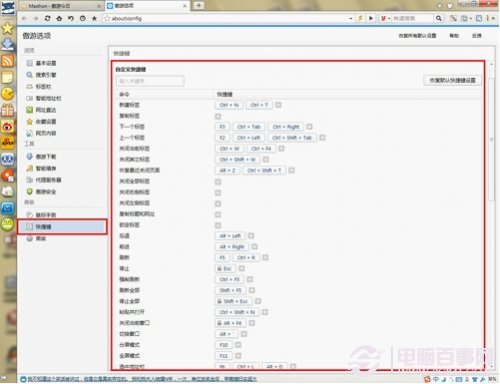The height and width of the screenshot is (384, 500).
Task: Open the Weibo eye sidebar icon
Action: [x=7, y=127]
